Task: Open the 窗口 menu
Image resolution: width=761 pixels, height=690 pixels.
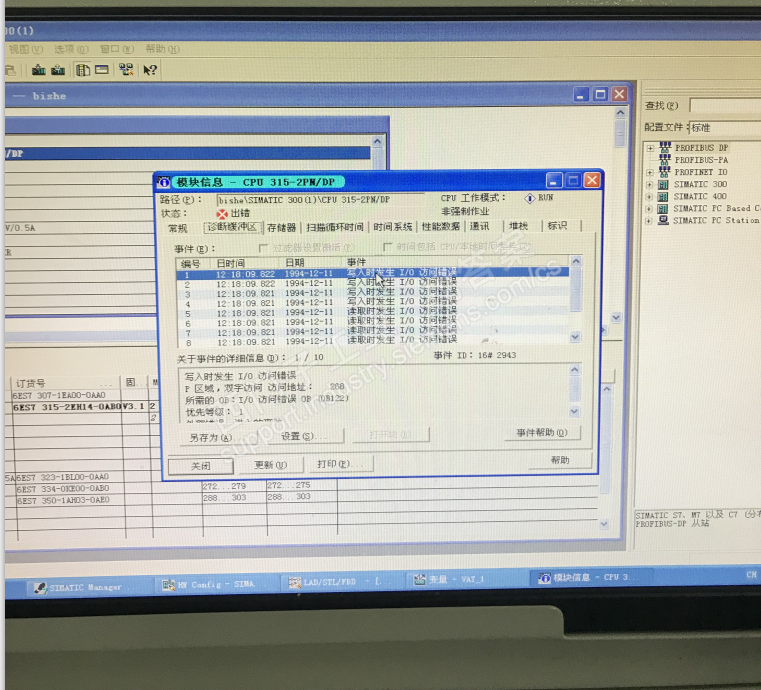Action: pos(116,49)
